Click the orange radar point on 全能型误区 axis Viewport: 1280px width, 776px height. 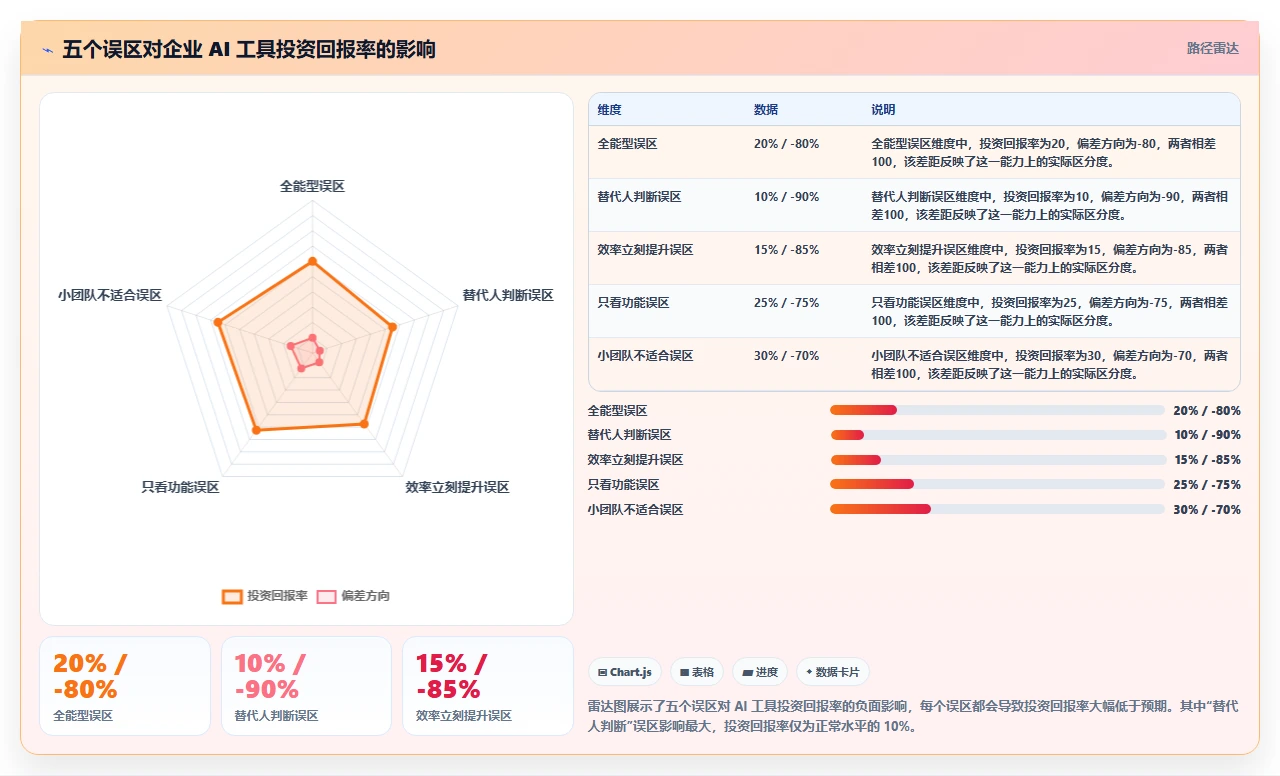point(312,261)
